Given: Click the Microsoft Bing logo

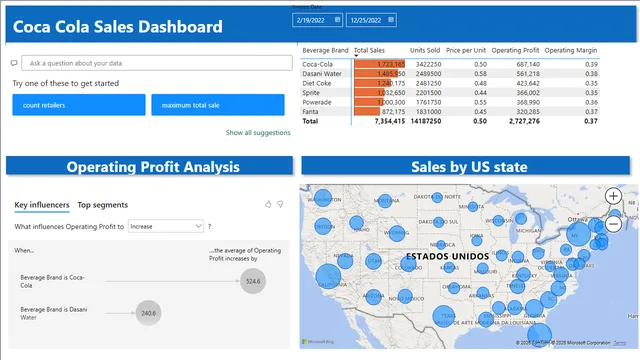Looking at the screenshot, I should pyautogui.click(x=318, y=342).
